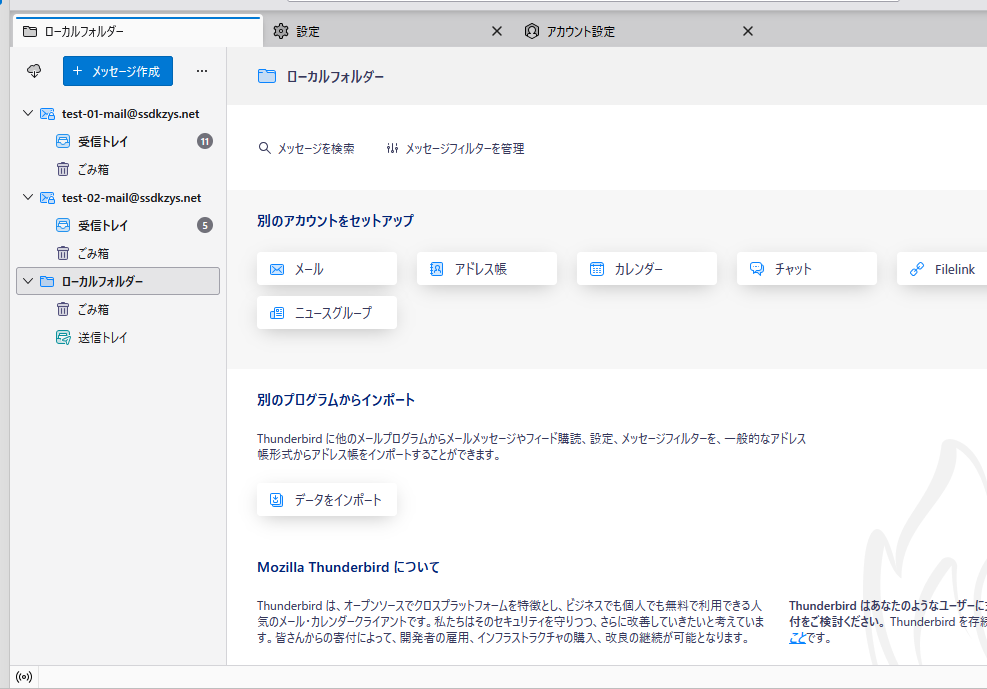Click the status bar connection status icon
The height and width of the screenshot is (689, 987).
(24, 677)
